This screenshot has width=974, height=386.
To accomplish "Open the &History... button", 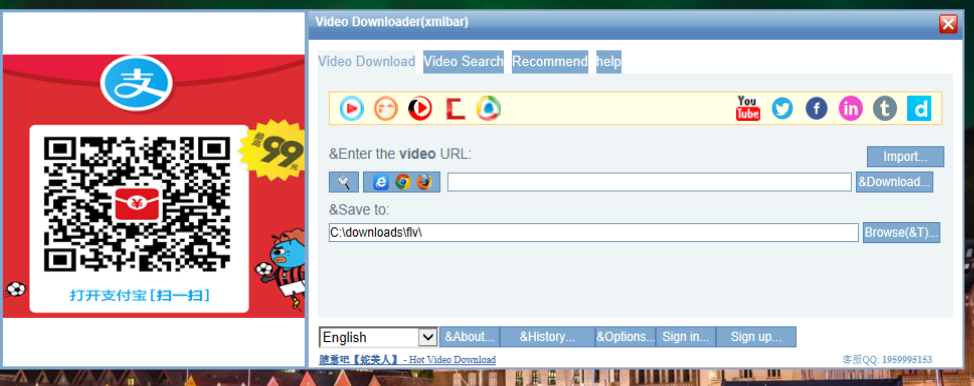I will [547, 337].
